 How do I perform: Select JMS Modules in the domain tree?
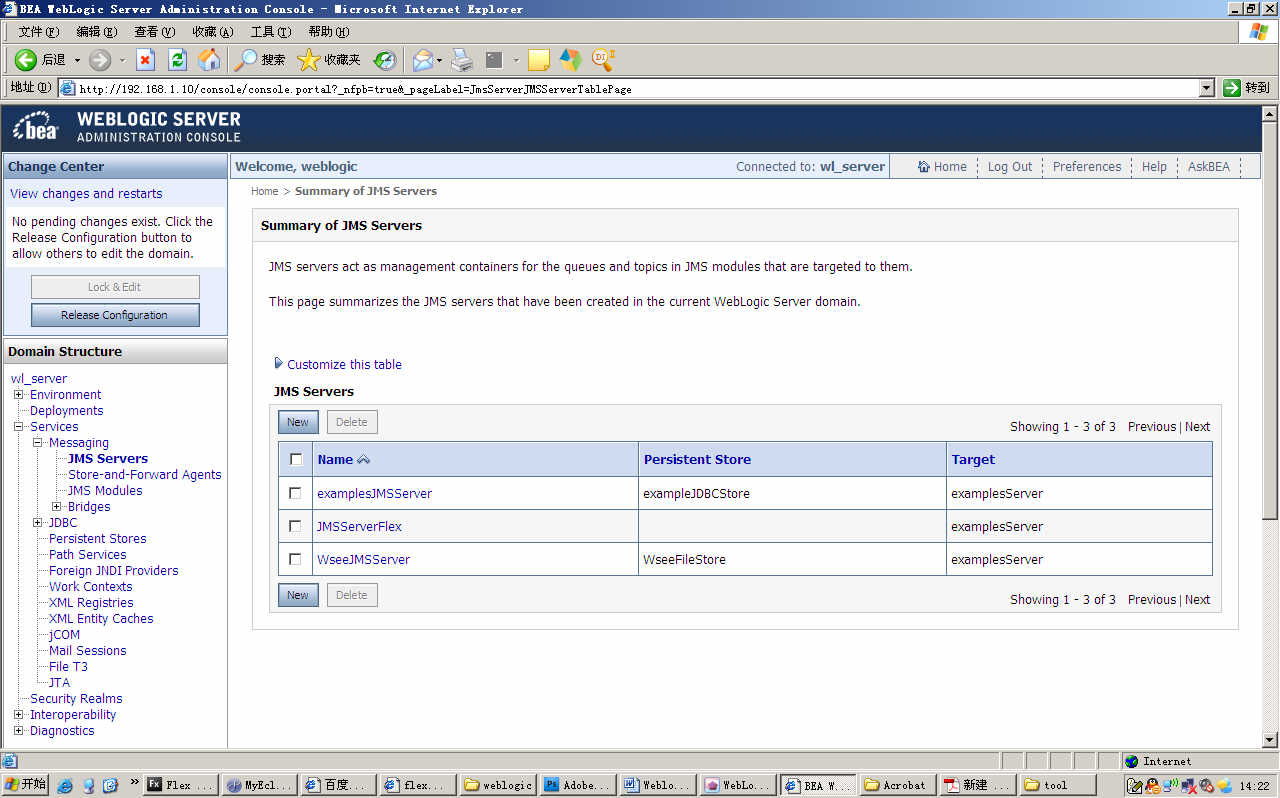pyautogui.click(x=105, y=491)
